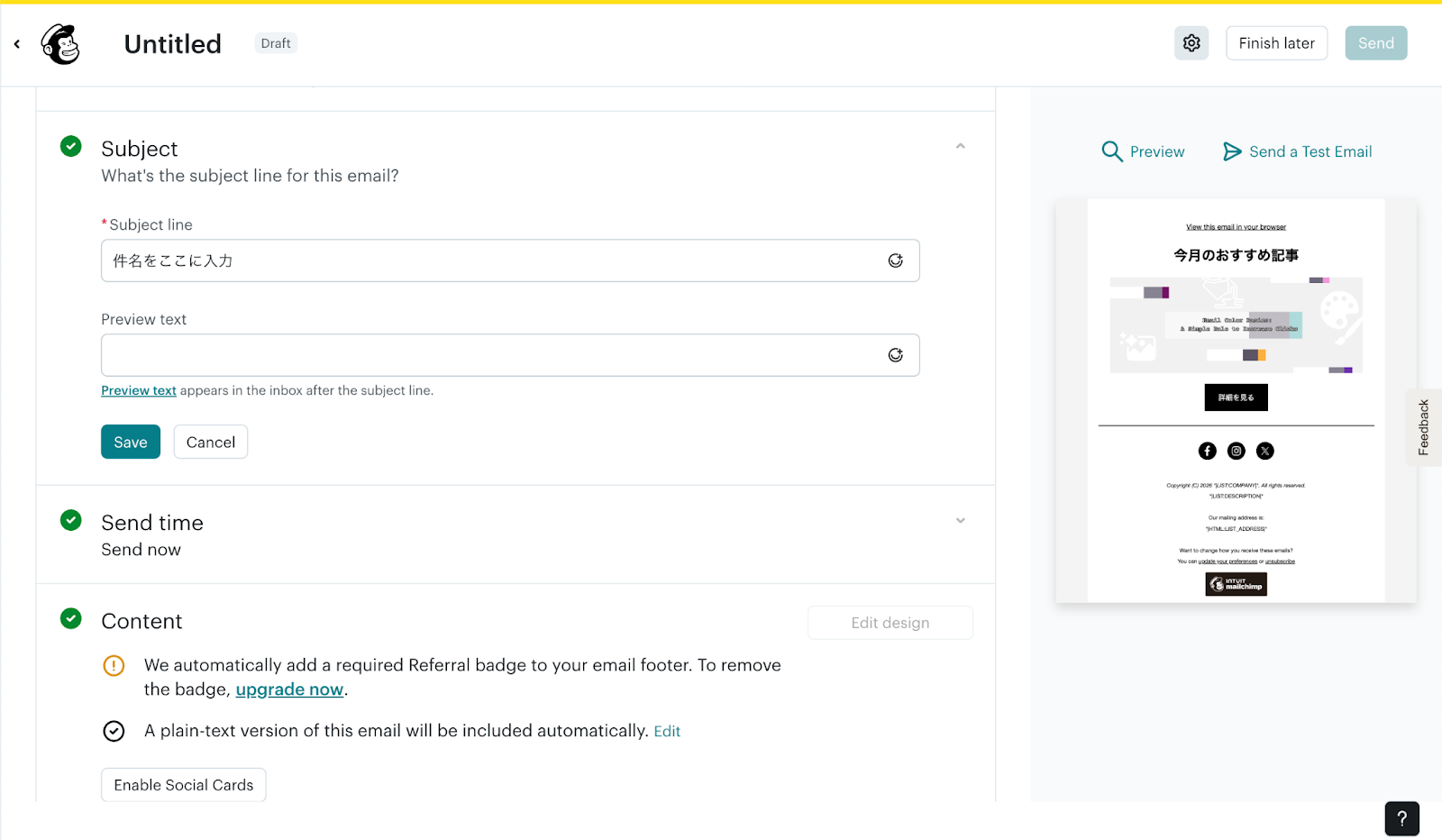This screenshot has height=840, width=1442.
Task: Click emoji icon in Preview text field
Action: (x=895, y=355)
